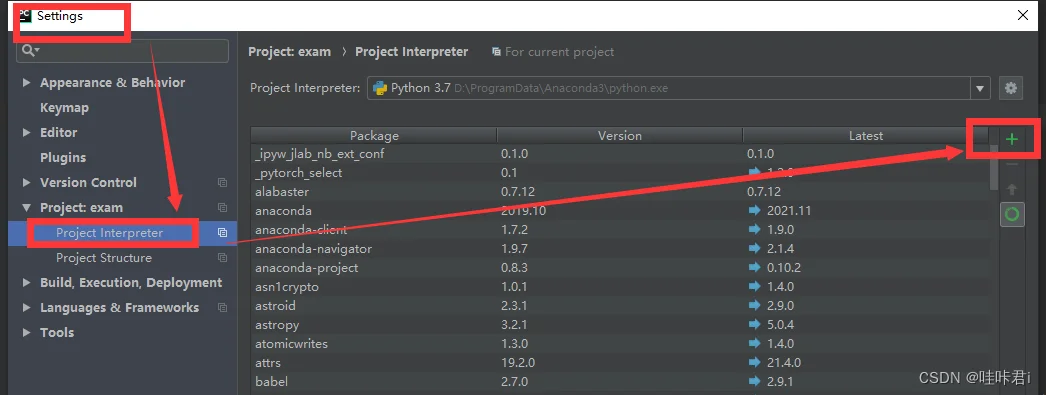Expand the Version Control section
This screenshot has height=395, width=1046.
pyautogui.click(x=27, y=183)
